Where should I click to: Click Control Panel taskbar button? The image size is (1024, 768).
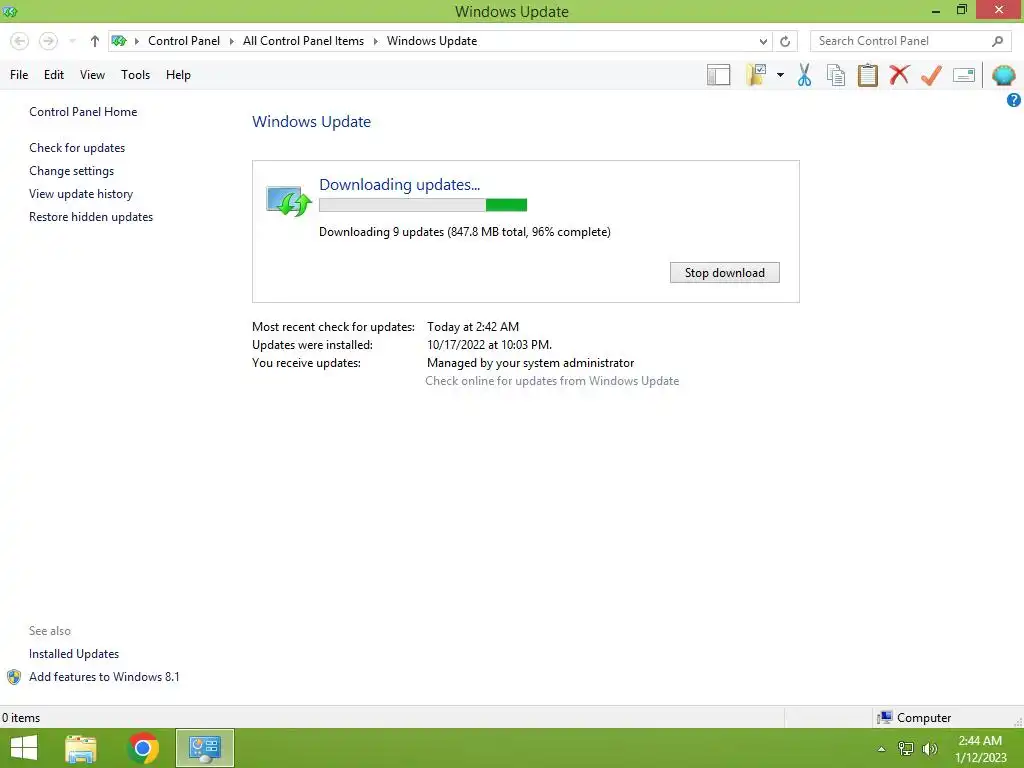204,748
